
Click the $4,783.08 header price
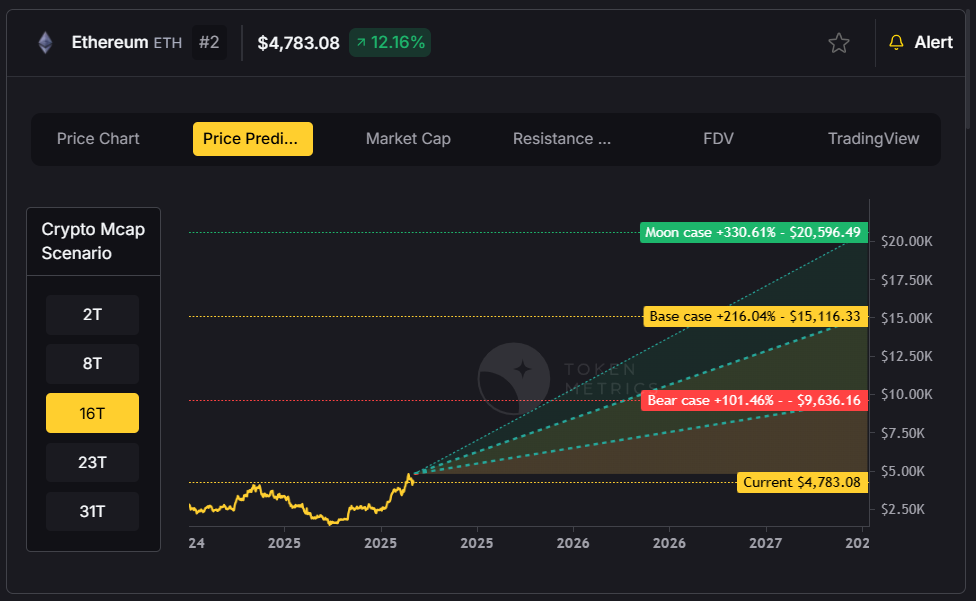[x=299, y=43]
